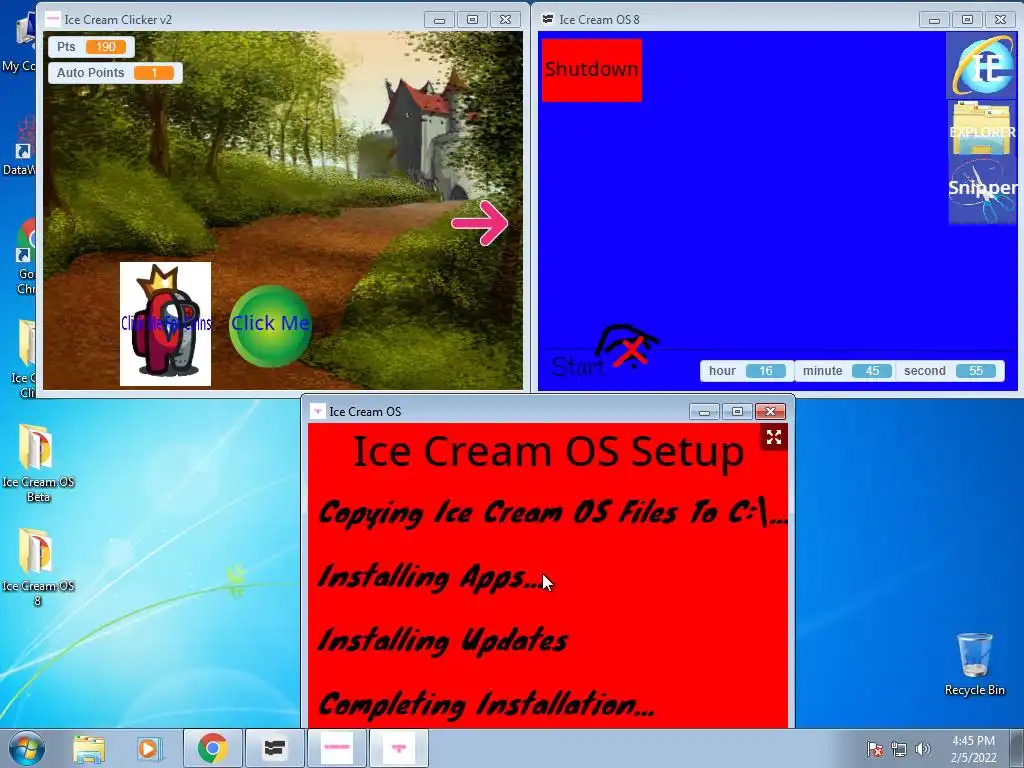Viewport: 1024px width, 768px height.
Task: Click the crossed-out WiFi icon
Action: [x=628, y=347]
